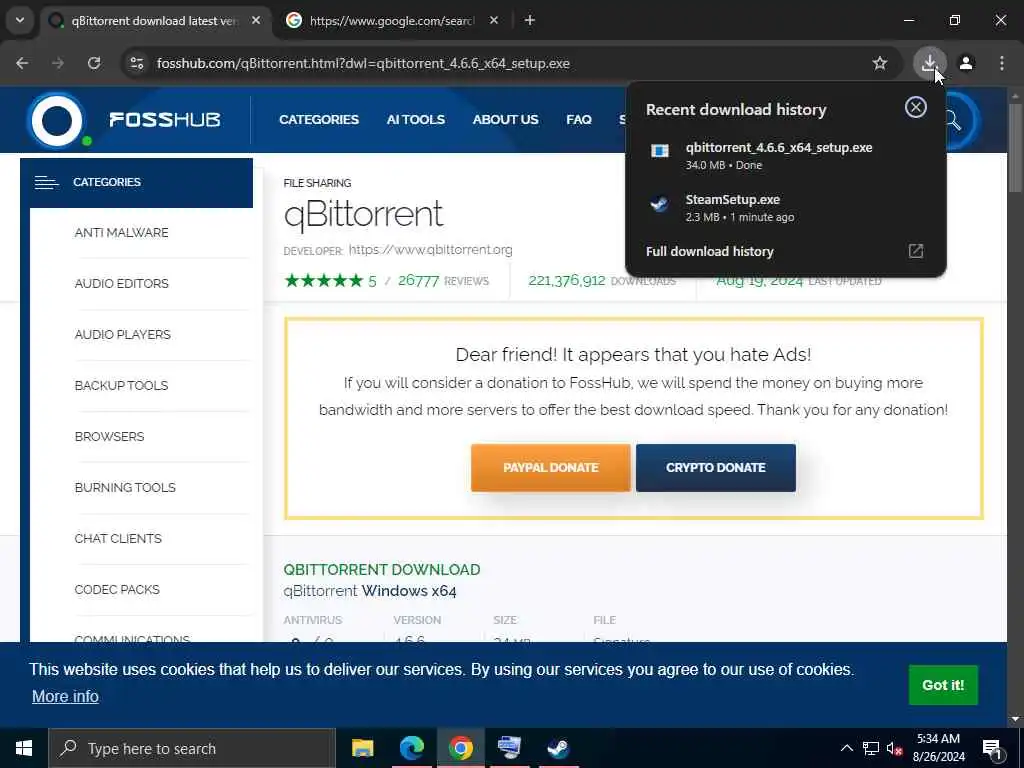Click the network tray icon
The image size is (1024, 768).
pos(871,748)
